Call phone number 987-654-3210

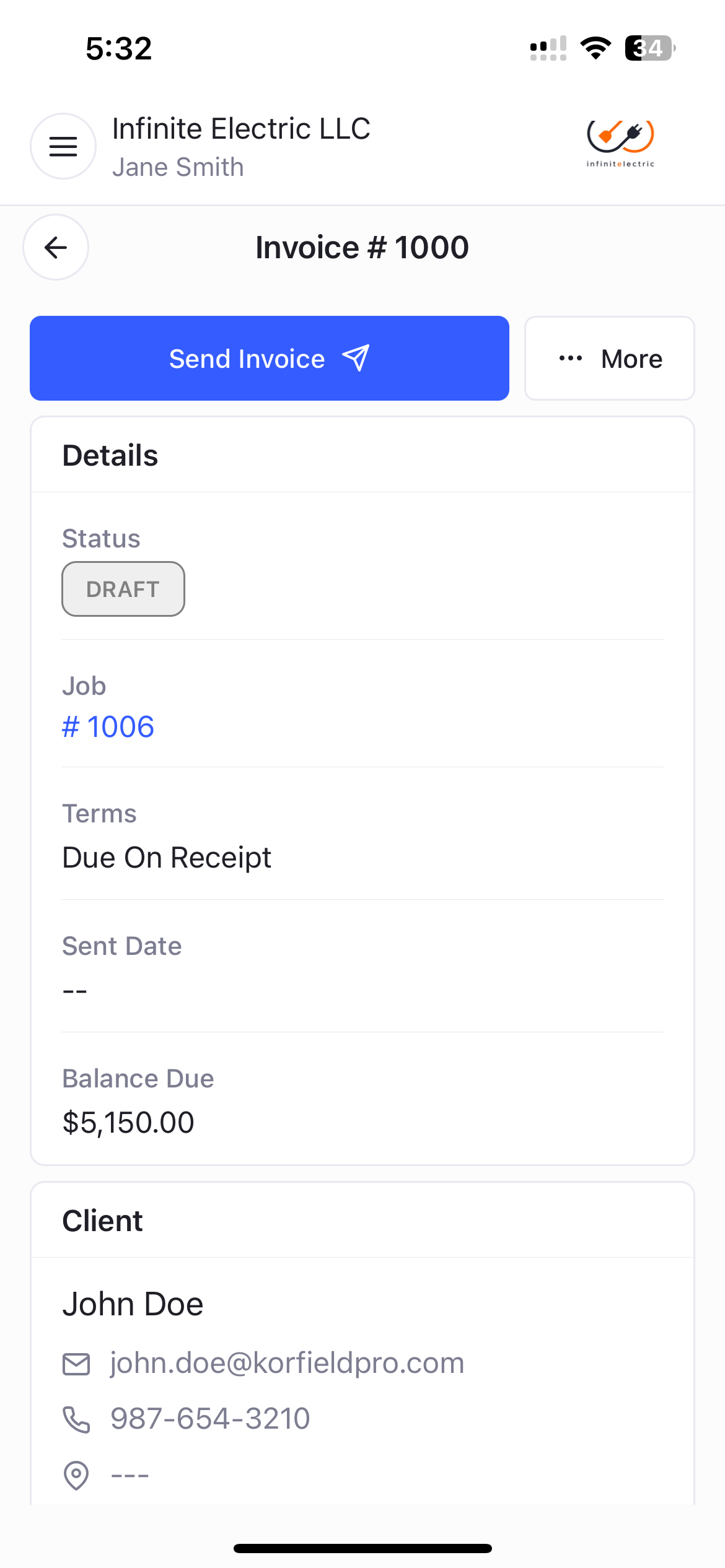tap(210, 1418)
